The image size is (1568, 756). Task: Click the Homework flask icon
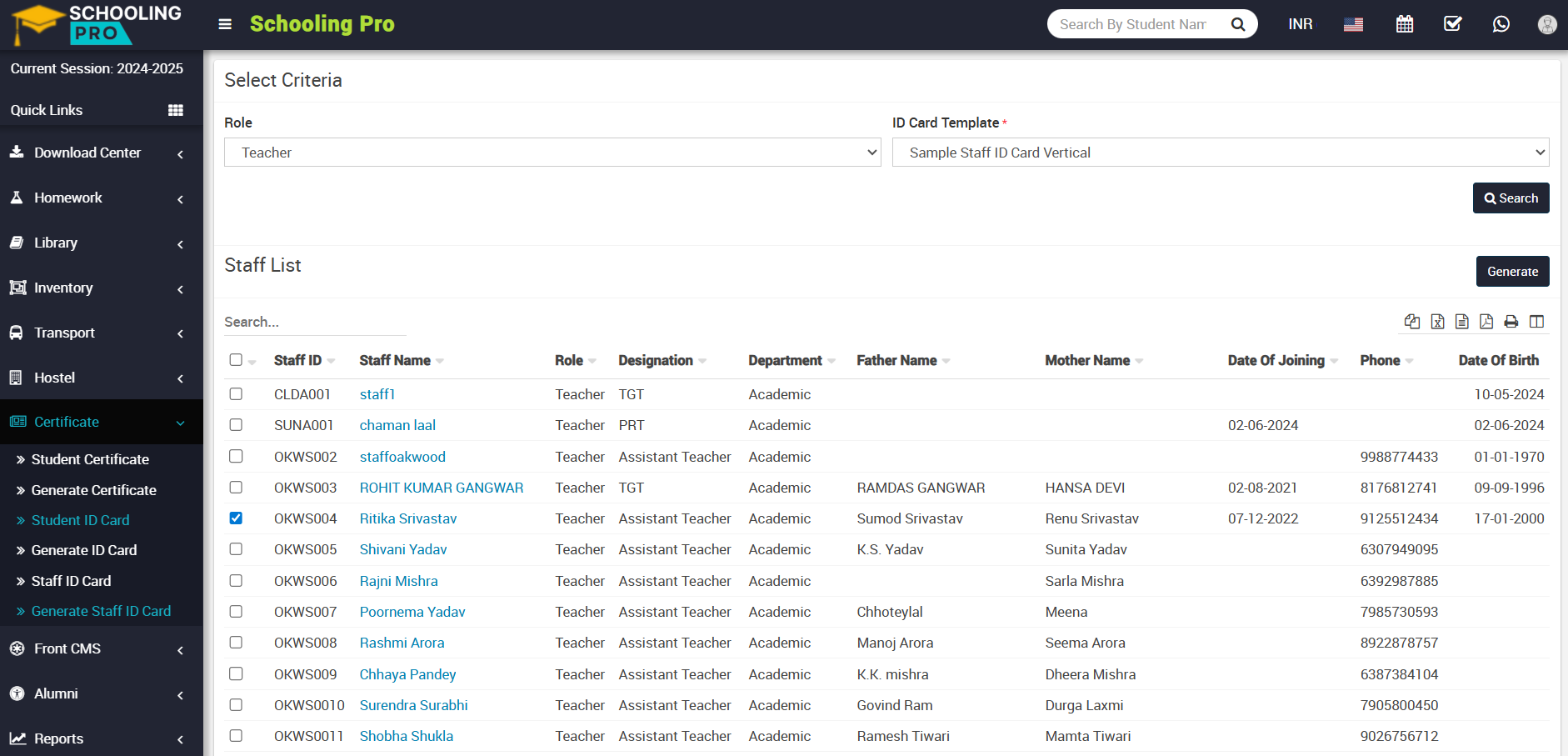(17, 198)
